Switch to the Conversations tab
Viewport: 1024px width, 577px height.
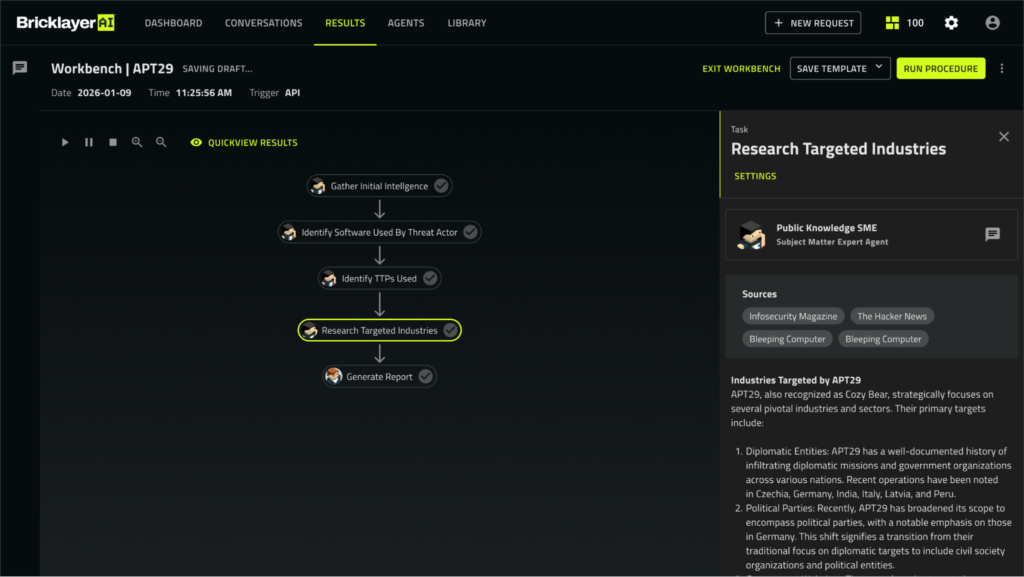tap(263, 23)
